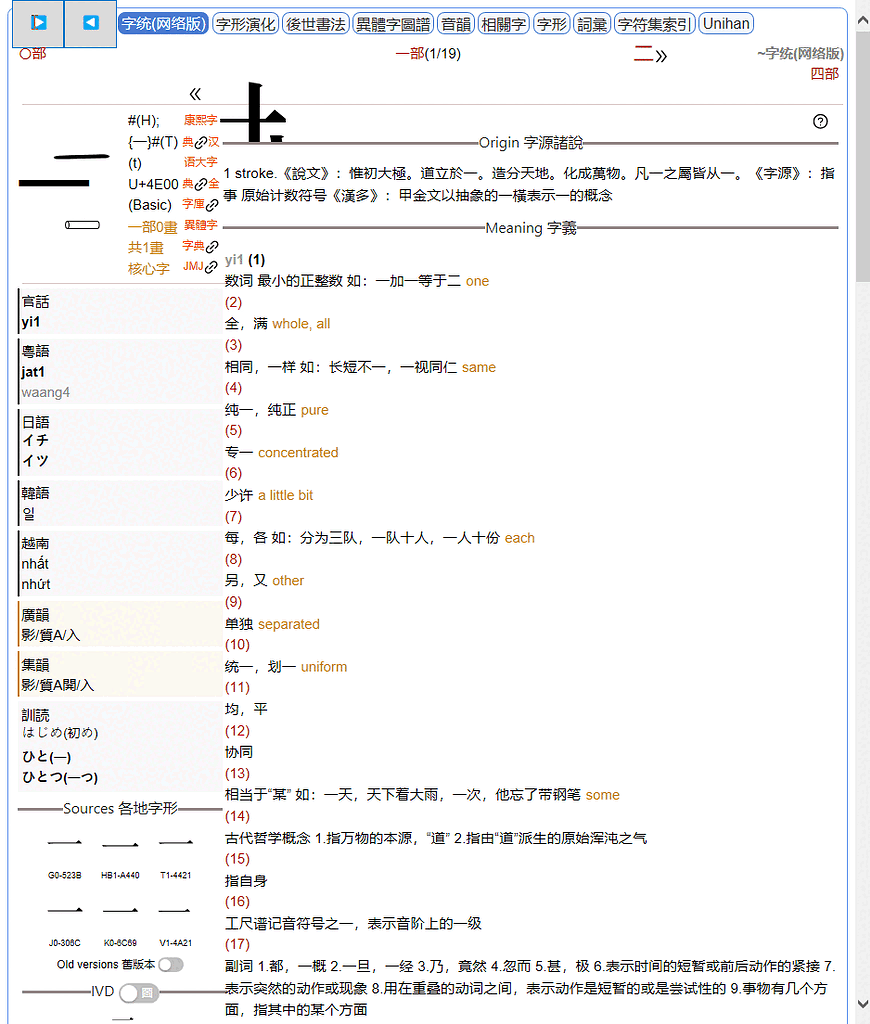
Task: Open the JMJ link
Action: (x=193, y=266)
